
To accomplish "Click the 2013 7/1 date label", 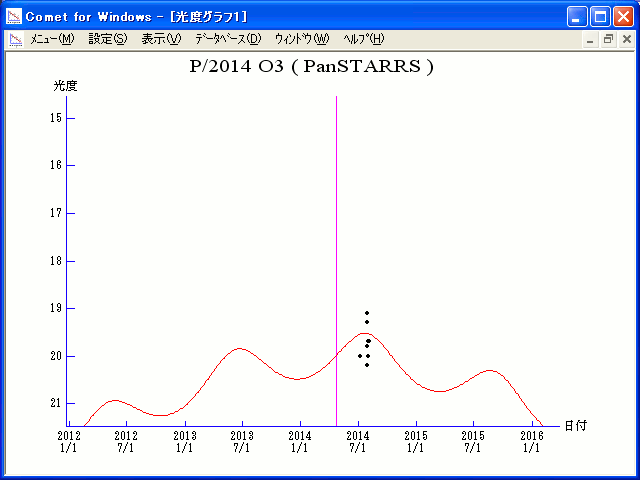I will point(242,442).
